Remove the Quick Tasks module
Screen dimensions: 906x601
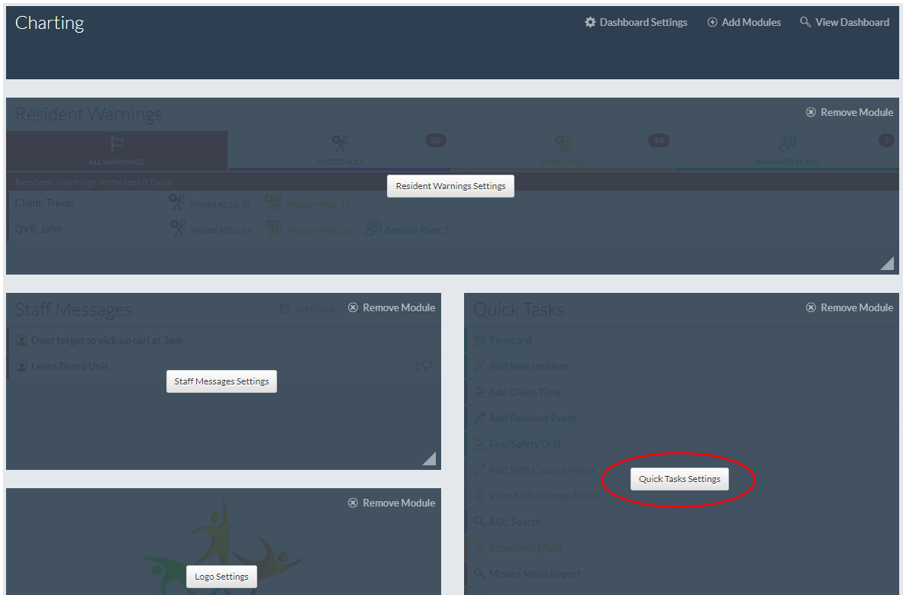(849, 308)
